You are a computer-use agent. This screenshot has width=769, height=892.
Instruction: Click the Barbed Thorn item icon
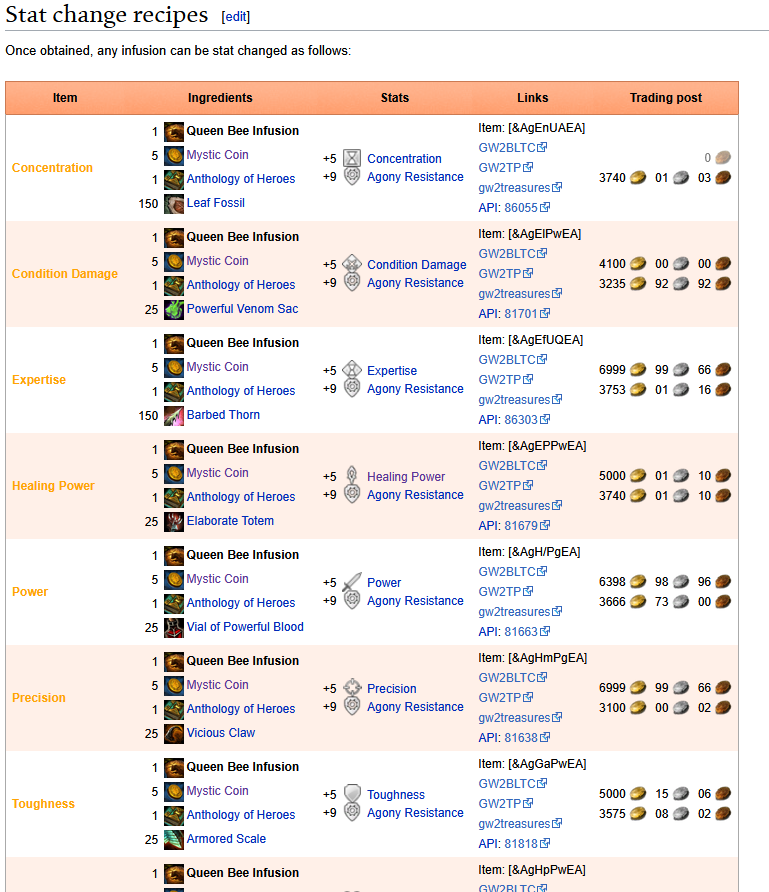174,415
